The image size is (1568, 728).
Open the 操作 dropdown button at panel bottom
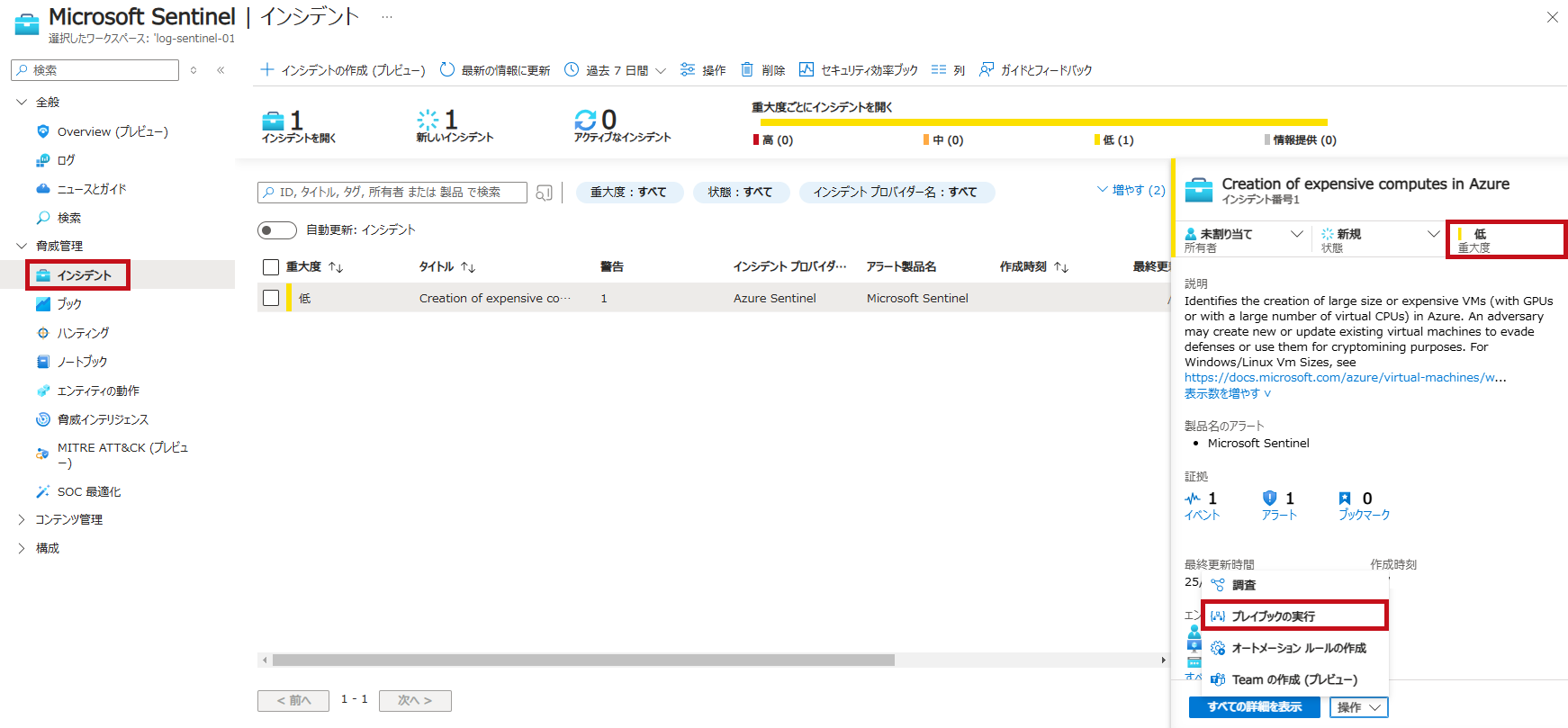1359,707
